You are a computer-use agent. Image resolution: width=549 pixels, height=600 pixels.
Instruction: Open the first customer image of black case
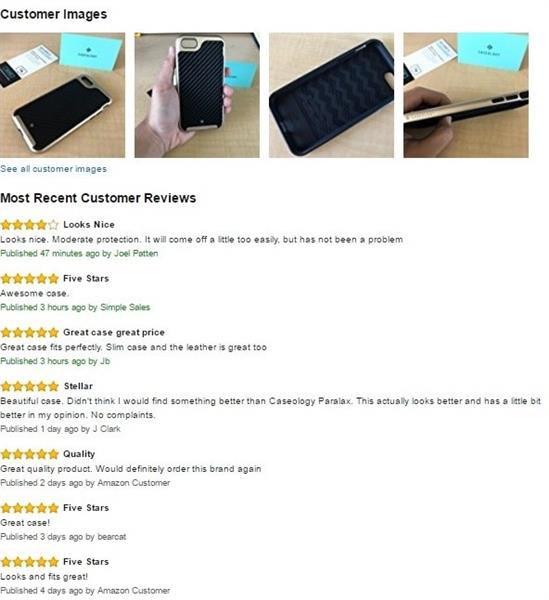coord(62,95)
